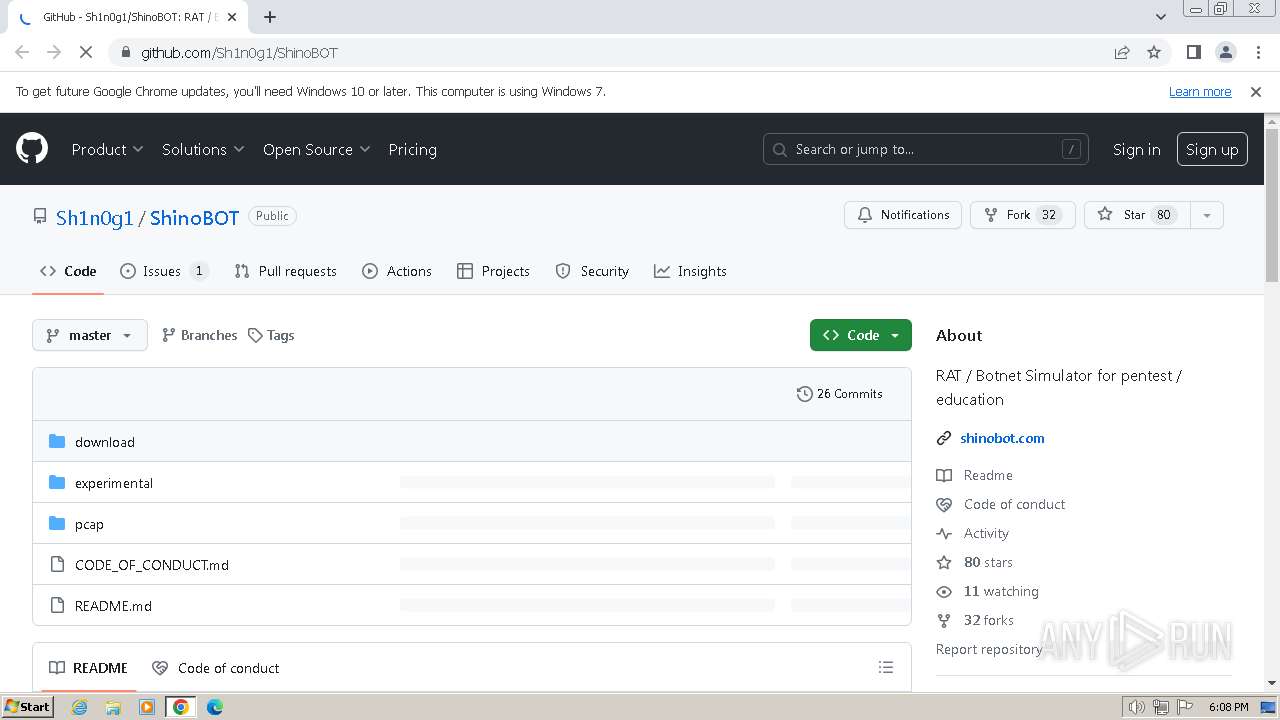The height and width of the screenshot is (720, 1280).
Task: Open the README outline list icon
Action: point(886,667)
